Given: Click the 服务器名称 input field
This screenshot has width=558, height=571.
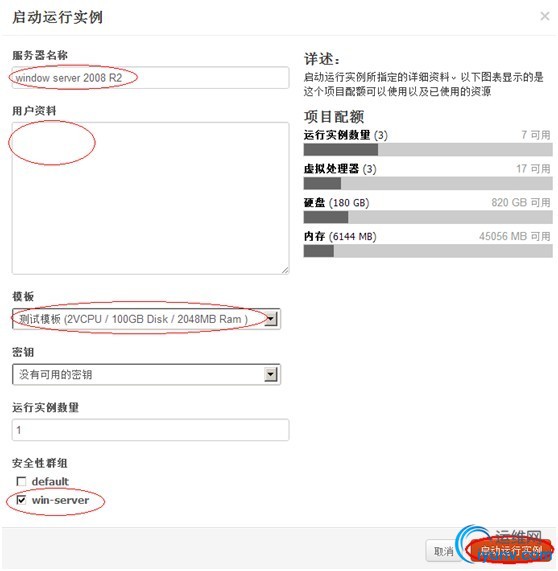Looking at the screenshot, I should pyautogui.click(x=150, y=78).
